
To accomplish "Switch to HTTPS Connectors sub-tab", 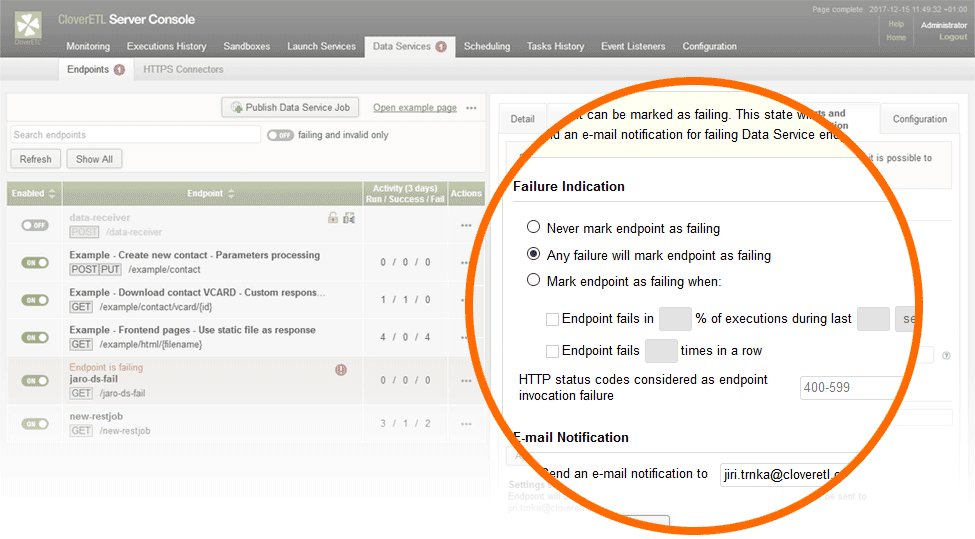I will (x=183, y=70).
